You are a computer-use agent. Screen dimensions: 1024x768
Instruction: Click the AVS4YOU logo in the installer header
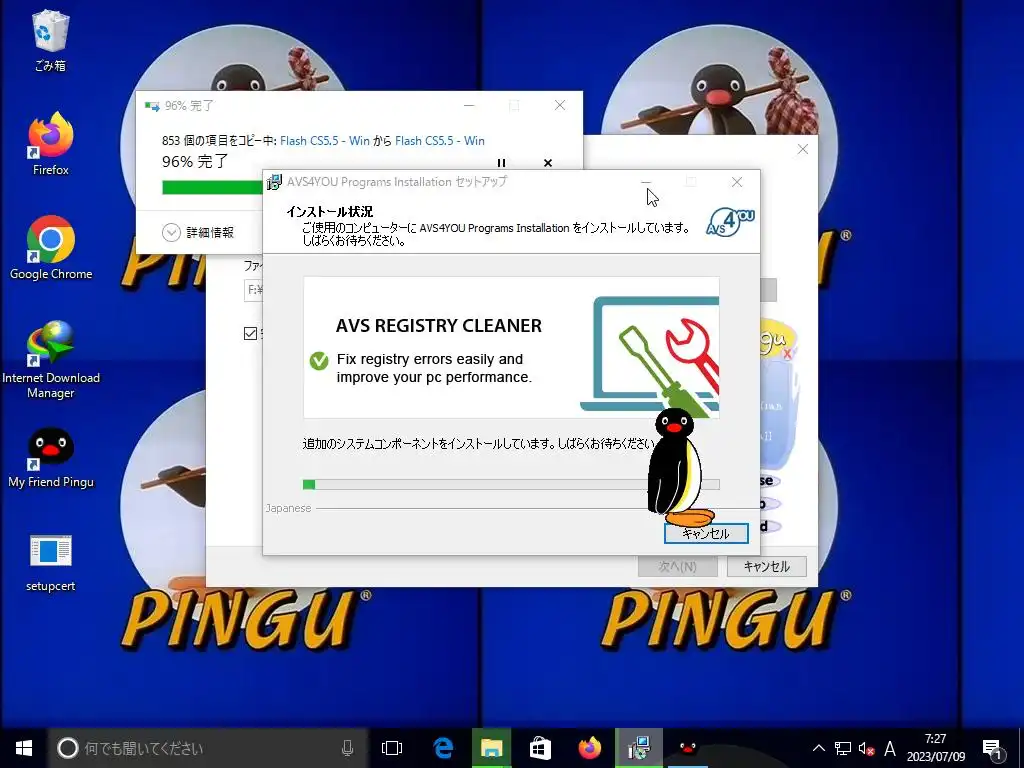pos(730,222)
